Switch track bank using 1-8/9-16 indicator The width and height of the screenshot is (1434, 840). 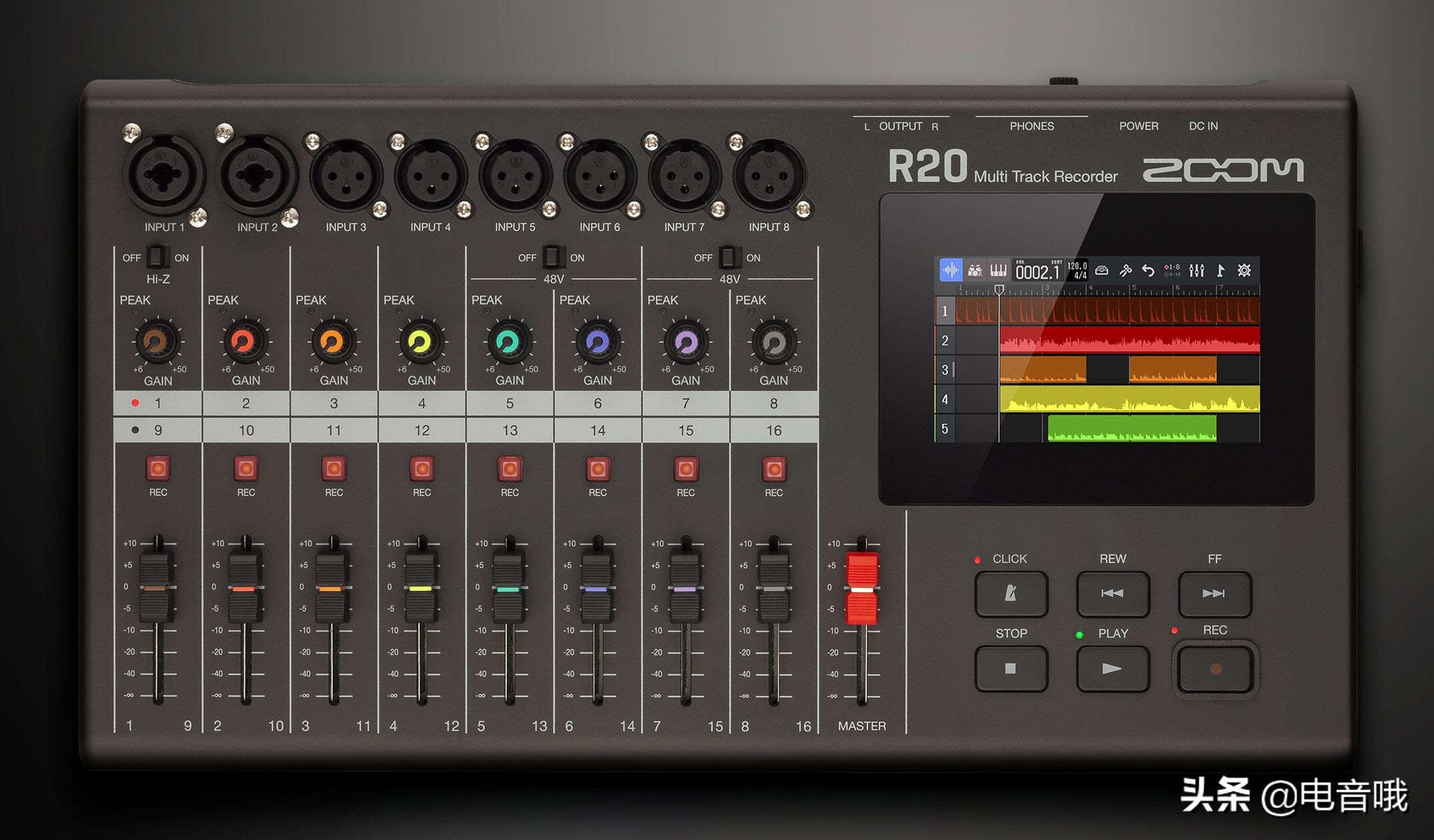click(x=1172, y=271)
